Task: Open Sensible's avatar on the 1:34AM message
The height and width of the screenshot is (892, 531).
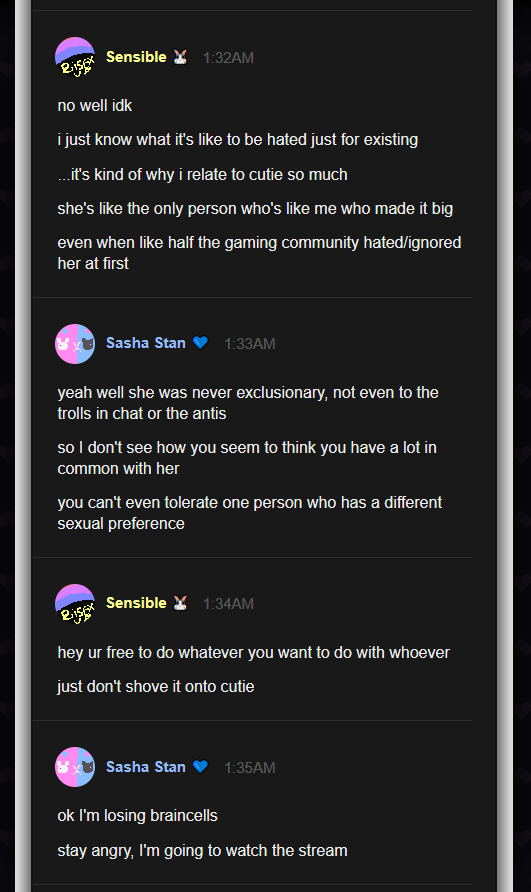Action: pyautogui.click(x=75, y=604)
